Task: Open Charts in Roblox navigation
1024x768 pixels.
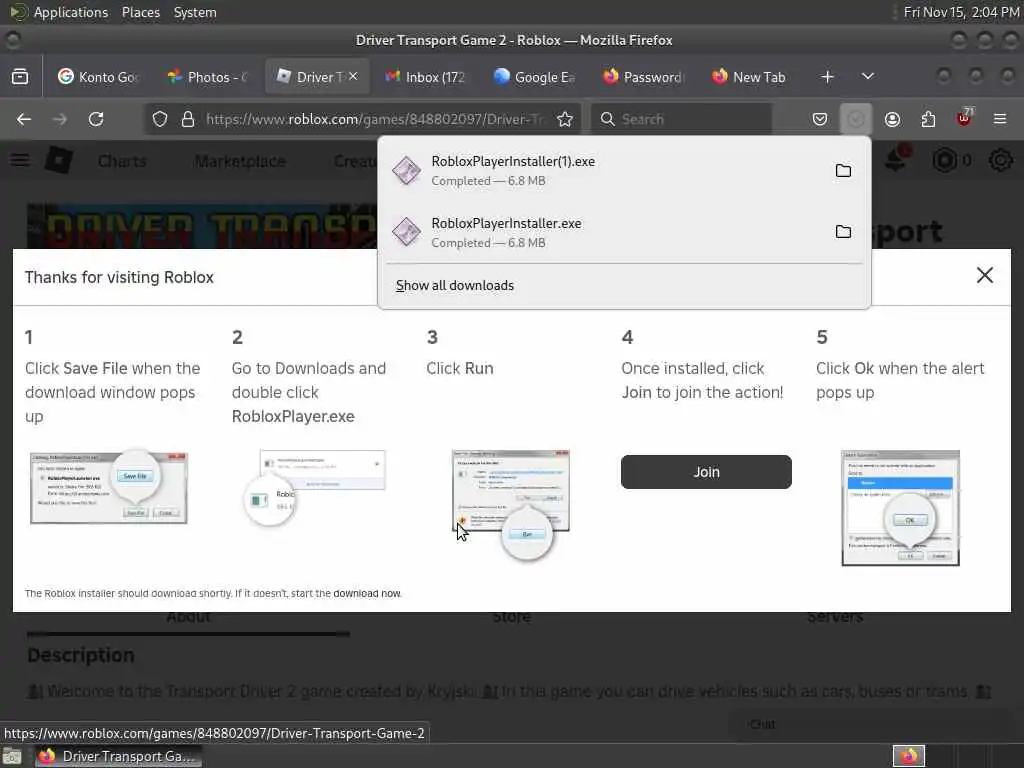Action: (x=122, y=161)
